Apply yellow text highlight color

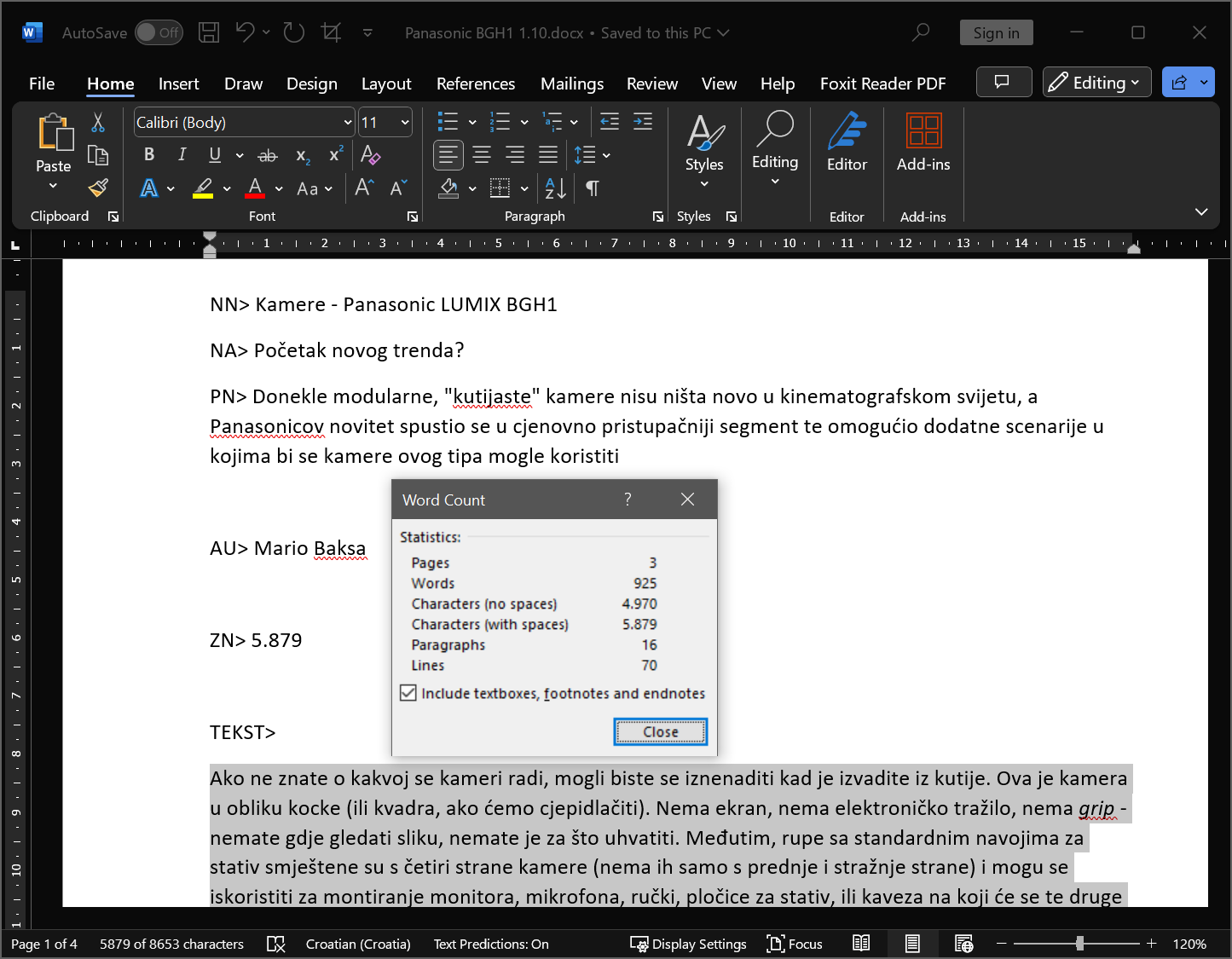203,188
